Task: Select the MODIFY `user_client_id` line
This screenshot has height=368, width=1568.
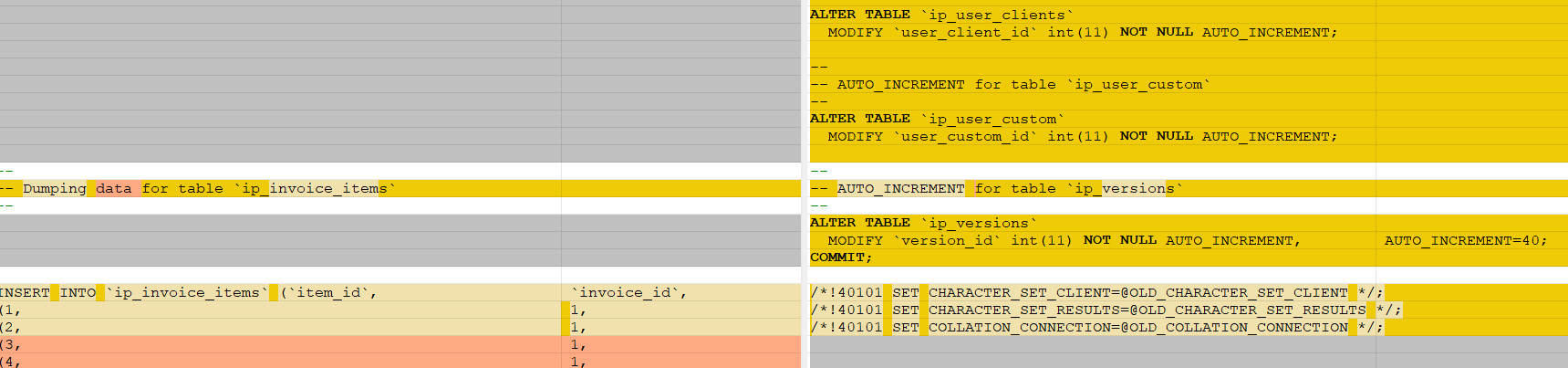Action: [x=1083, y=32]
